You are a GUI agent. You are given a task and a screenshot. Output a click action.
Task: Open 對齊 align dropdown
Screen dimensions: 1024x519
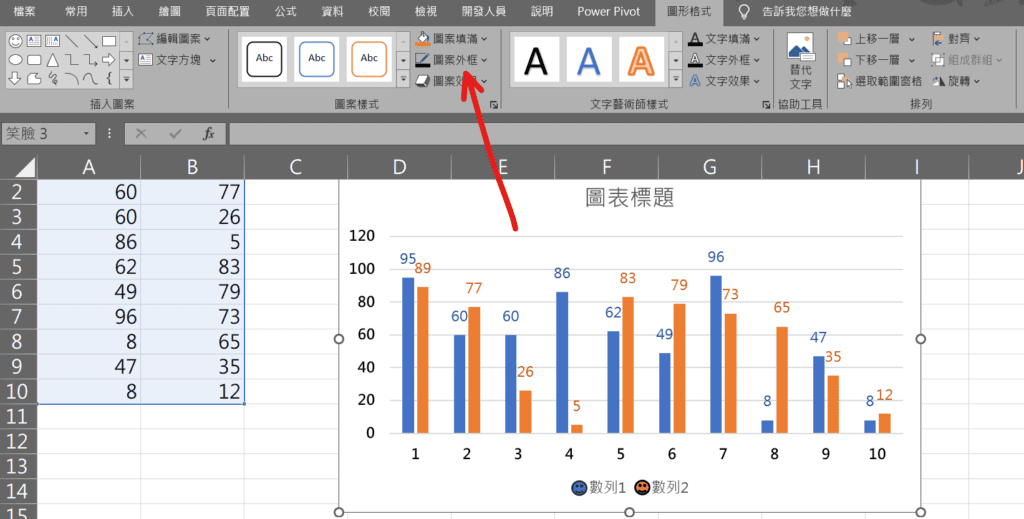(x=956, y=39)
